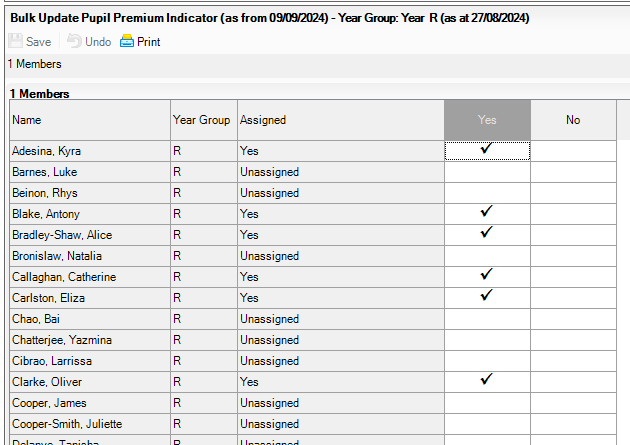This screenshot has width=630, height=445.
Task: Select the Bronislaw, Natalia name cell
Action: pyautogui.click(x=56, y=255)
